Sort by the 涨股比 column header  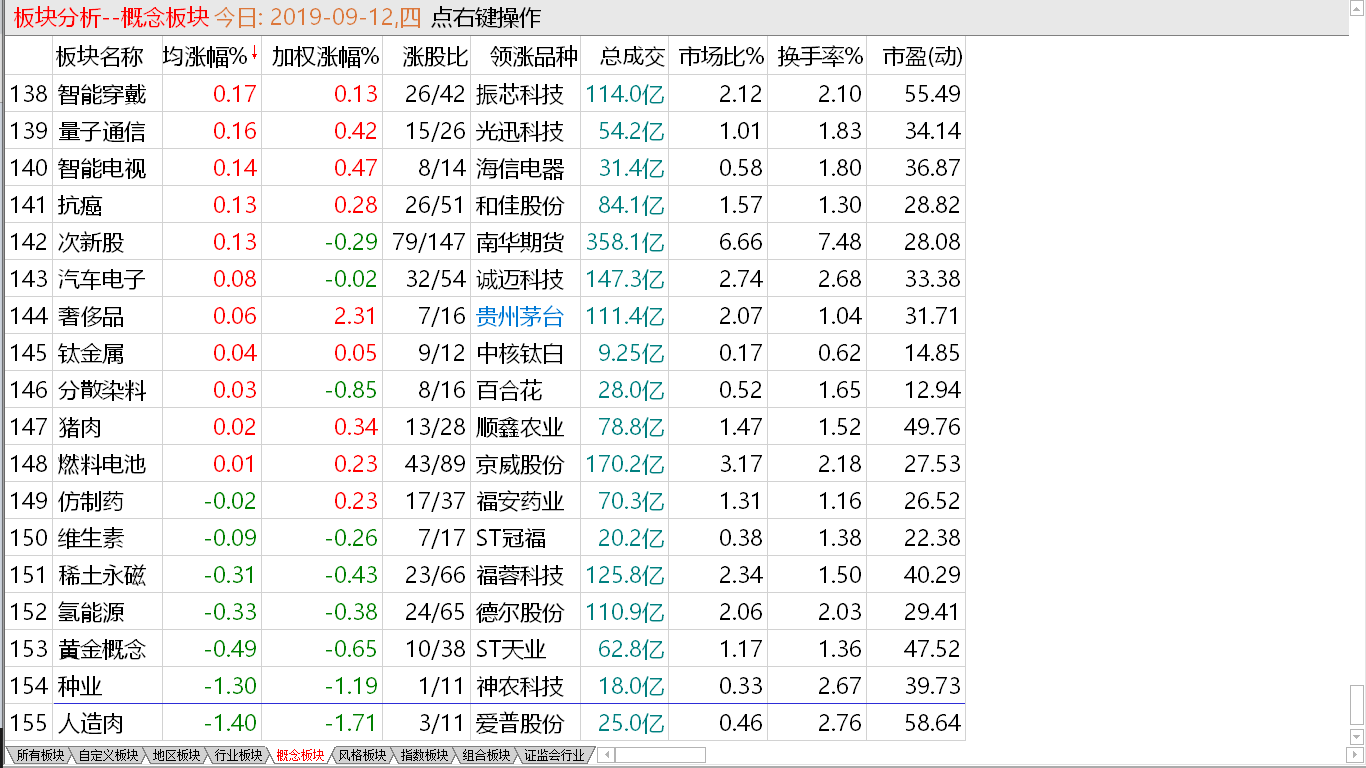coord(436,56)
